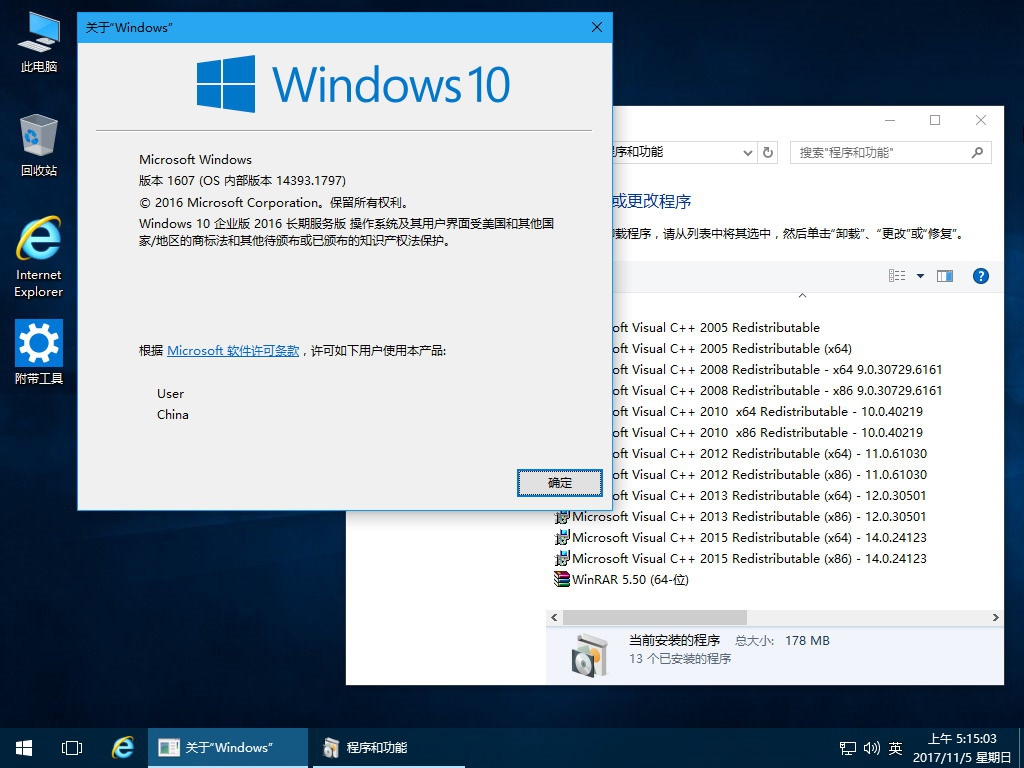The width and height of the screenshot is (1024, 768).
Task: Open the blue help question mark
Action: pos(980,276)
